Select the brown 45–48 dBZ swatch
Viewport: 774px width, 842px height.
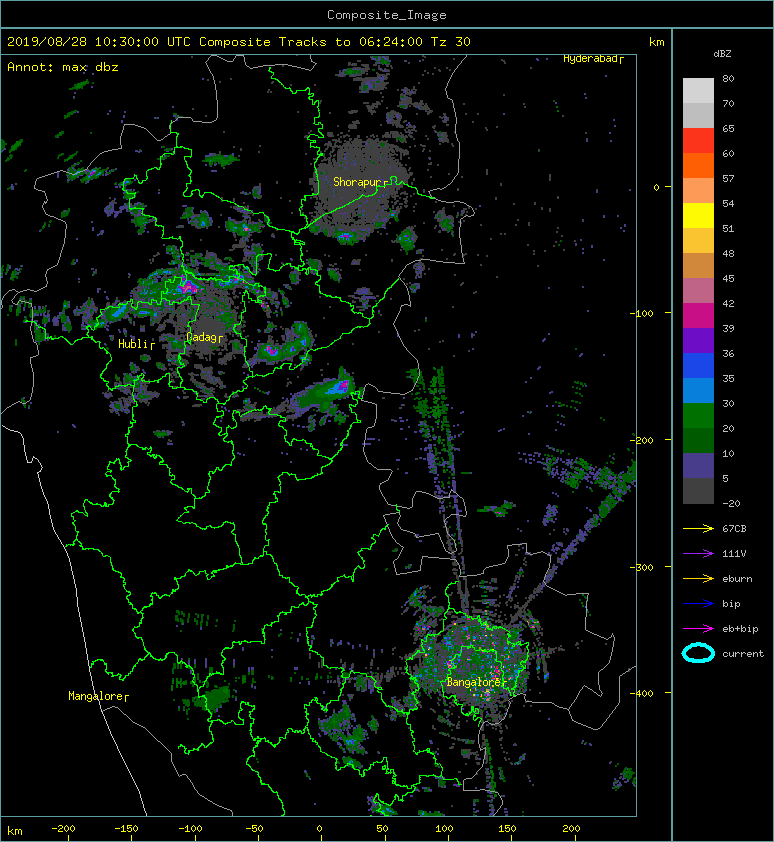point(698,265)
